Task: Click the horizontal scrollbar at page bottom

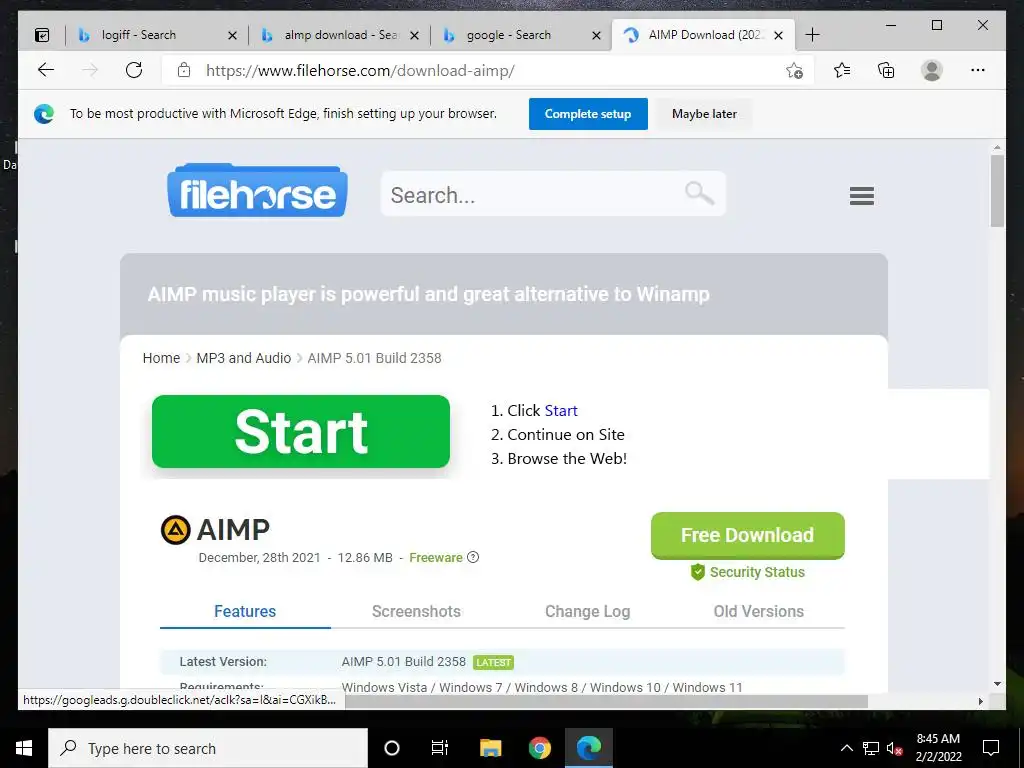Action: point(605,701)
